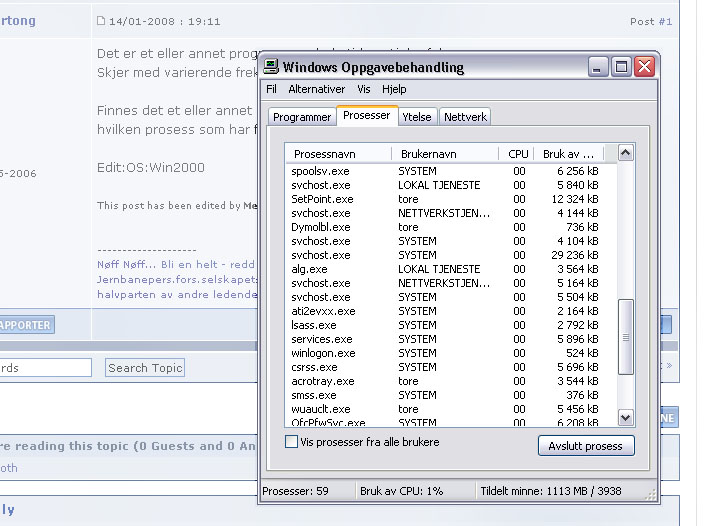Select the wuauclt.exe process row
The image size is (713, 526).
click(x=451, y=409)
